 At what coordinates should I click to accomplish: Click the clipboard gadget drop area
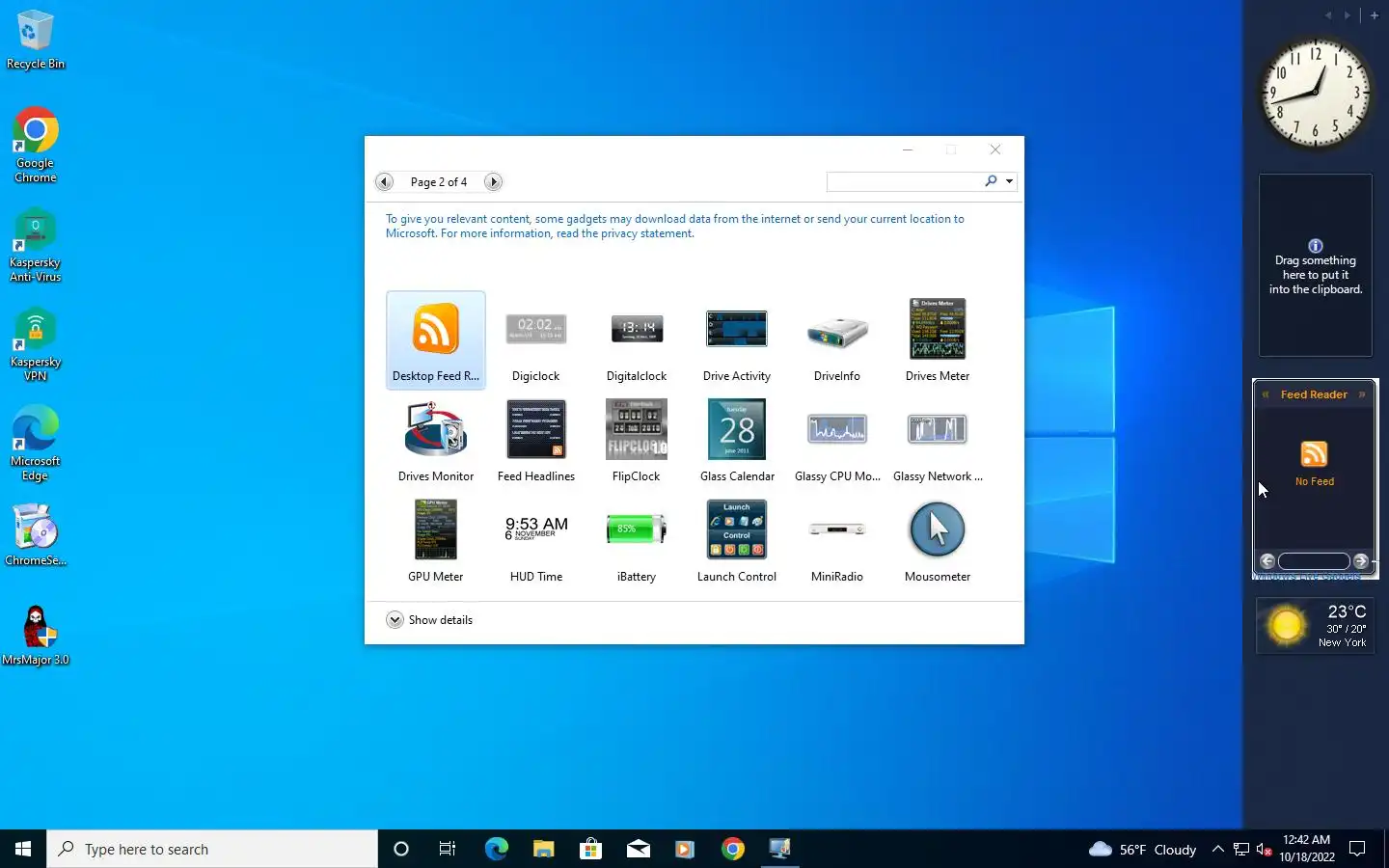pos(1316,265)
